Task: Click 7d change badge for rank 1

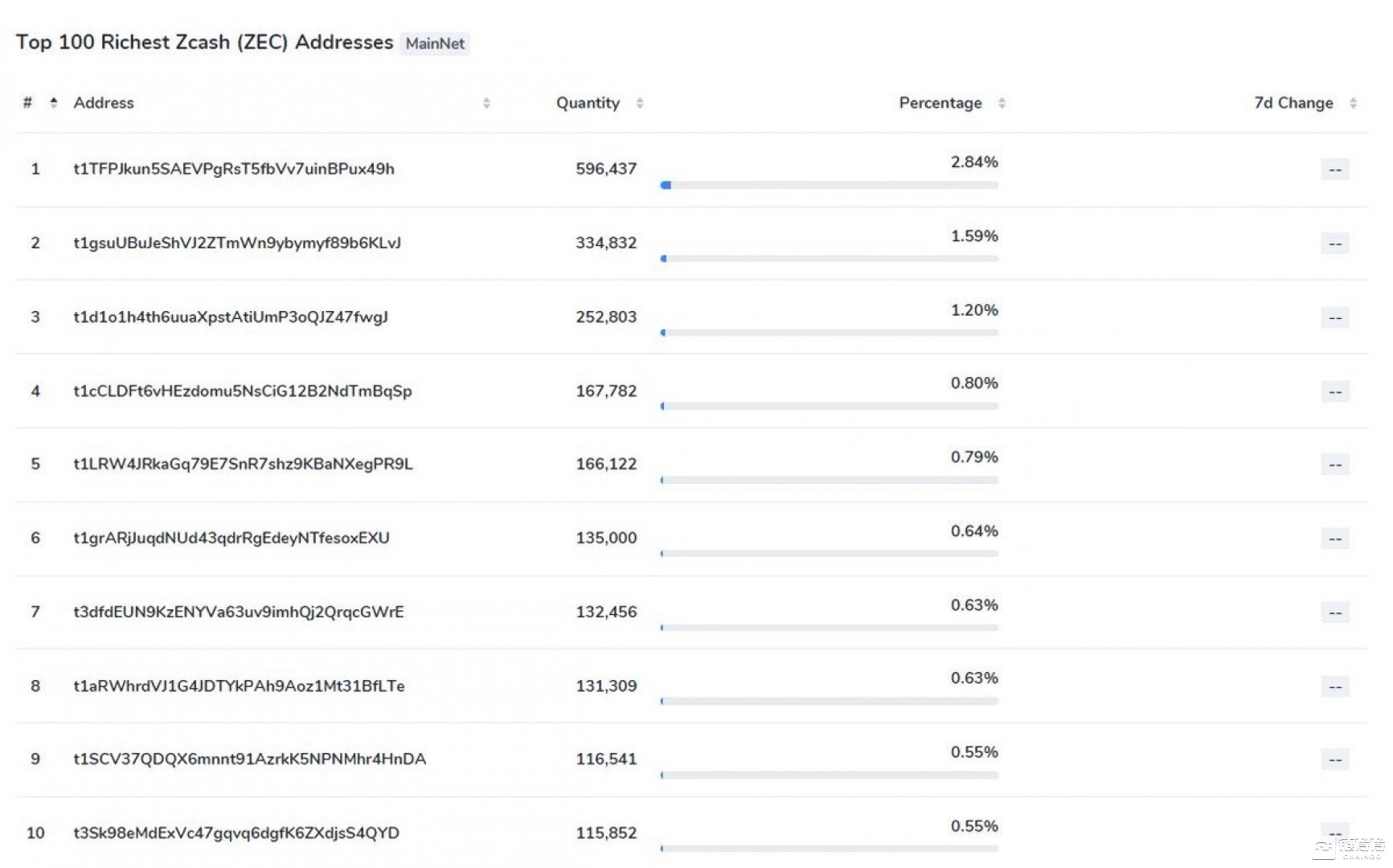Action: coord(1334,169)
